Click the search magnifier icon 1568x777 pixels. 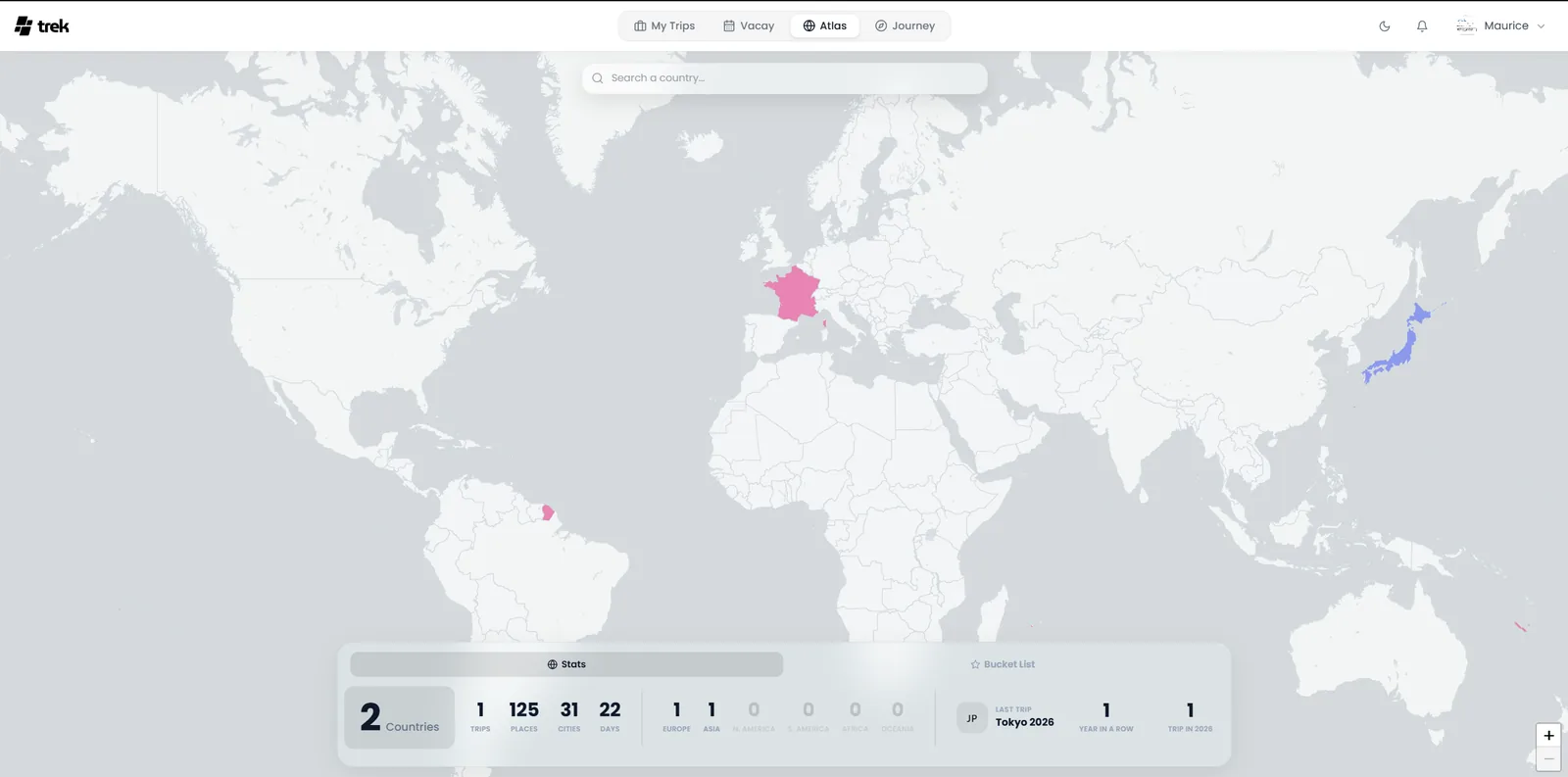(598, 78)
